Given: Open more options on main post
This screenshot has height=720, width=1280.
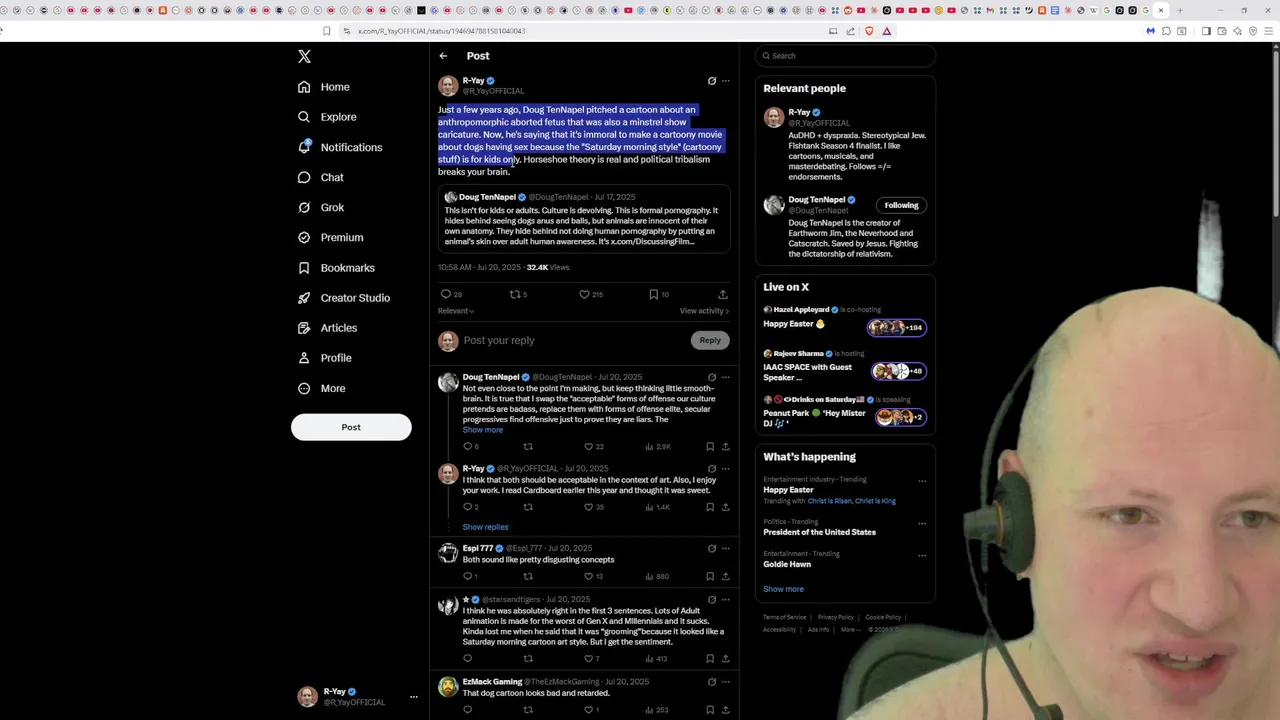Looking at the screenshot, I should pyautogui.click(x=726, y=81).
